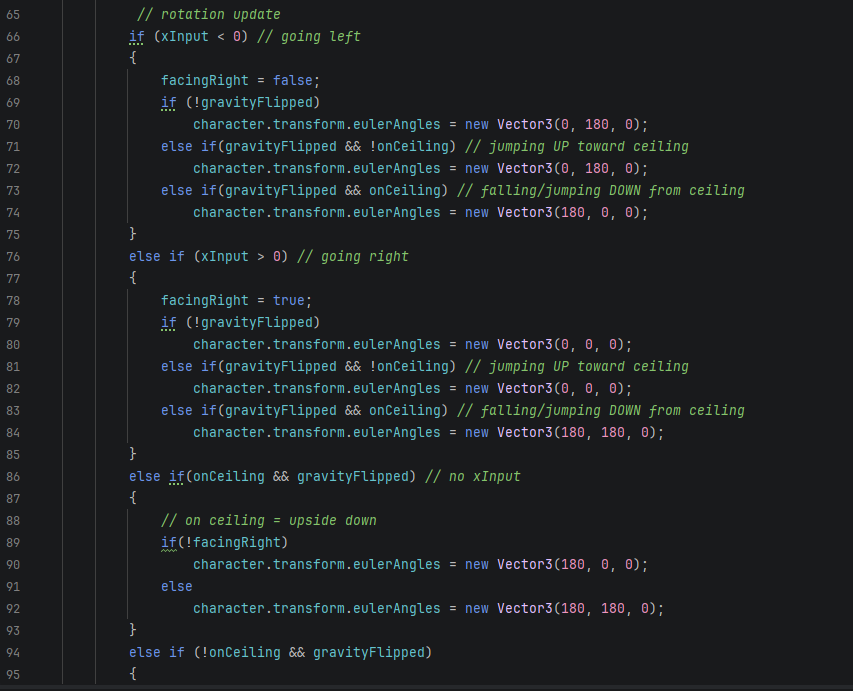
Task: Click the else keyword on line 91
Action: tap(176, 586)
